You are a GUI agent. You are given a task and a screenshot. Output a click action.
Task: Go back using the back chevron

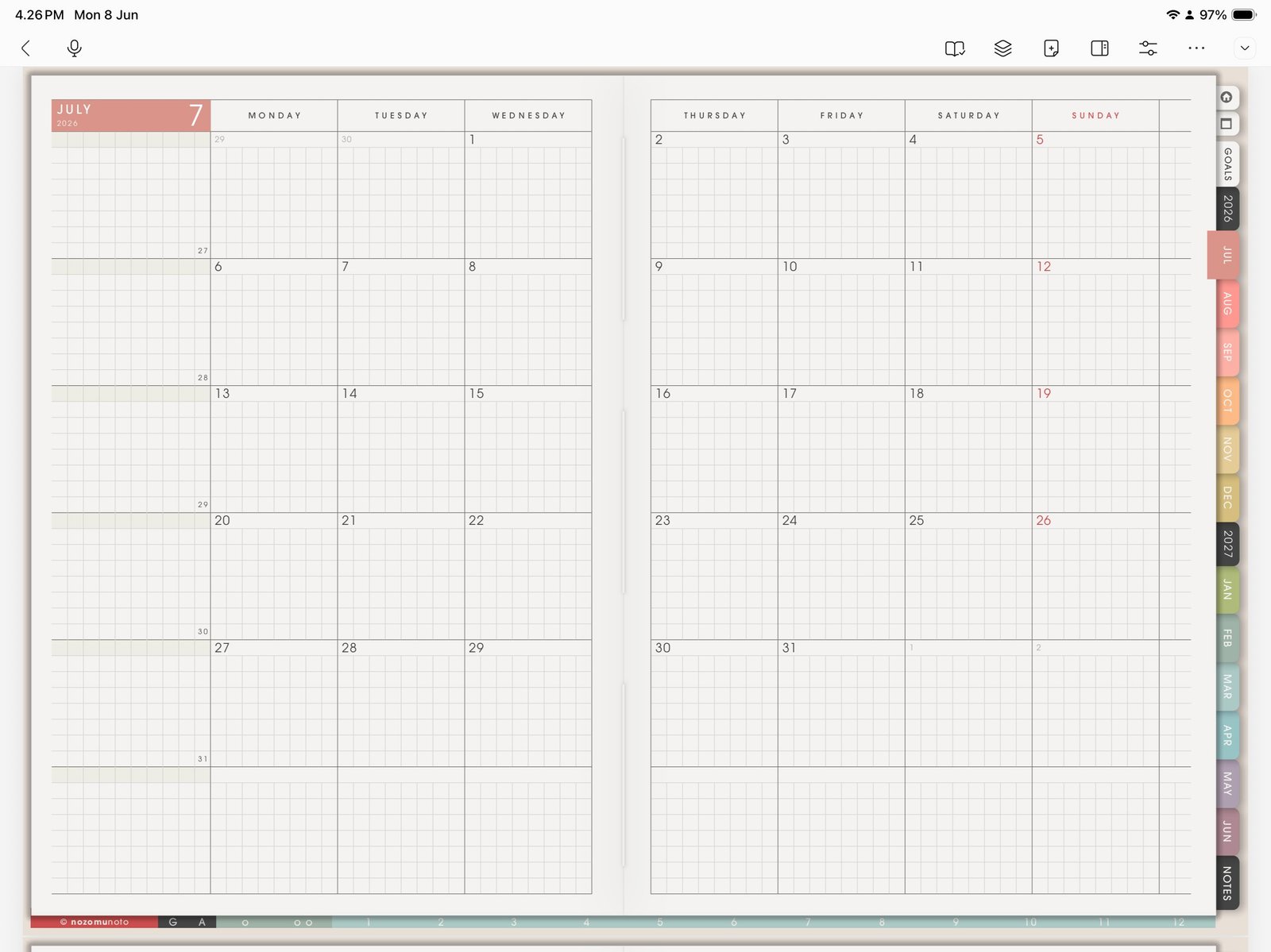click(25, 48)
